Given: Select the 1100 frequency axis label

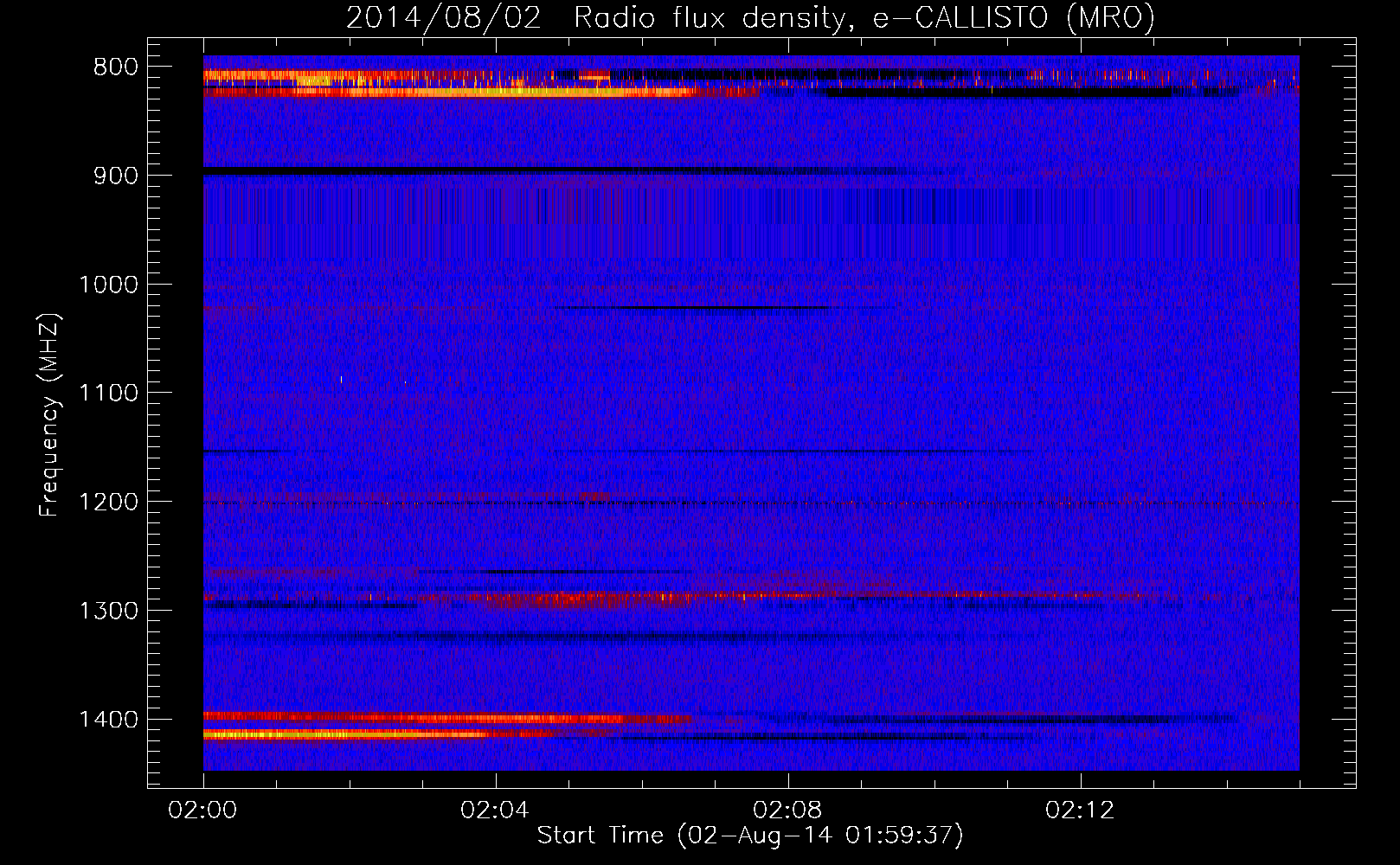Looking at the screenshot, I should coord(108,394).
